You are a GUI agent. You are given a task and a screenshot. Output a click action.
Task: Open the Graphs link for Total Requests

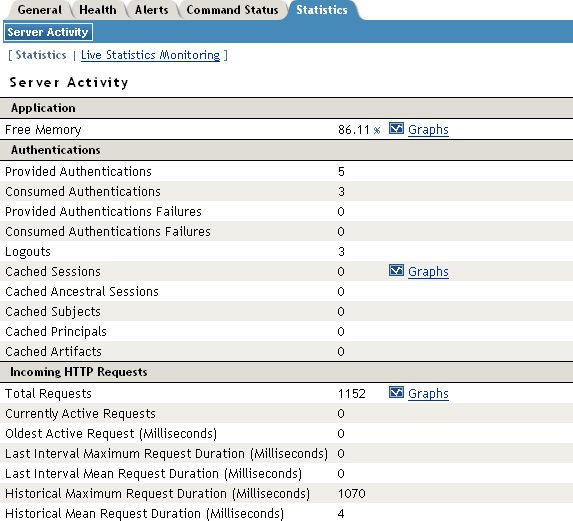(428, 394)
